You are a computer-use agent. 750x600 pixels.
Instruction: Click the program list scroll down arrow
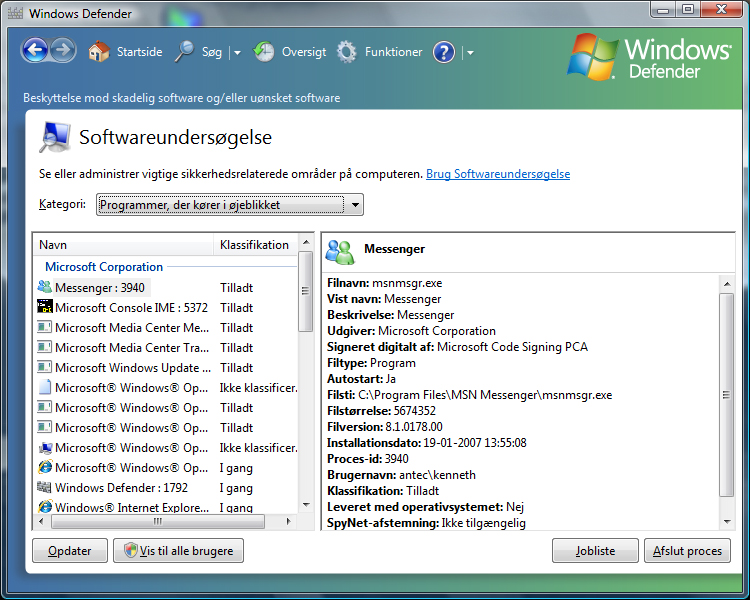306,505
